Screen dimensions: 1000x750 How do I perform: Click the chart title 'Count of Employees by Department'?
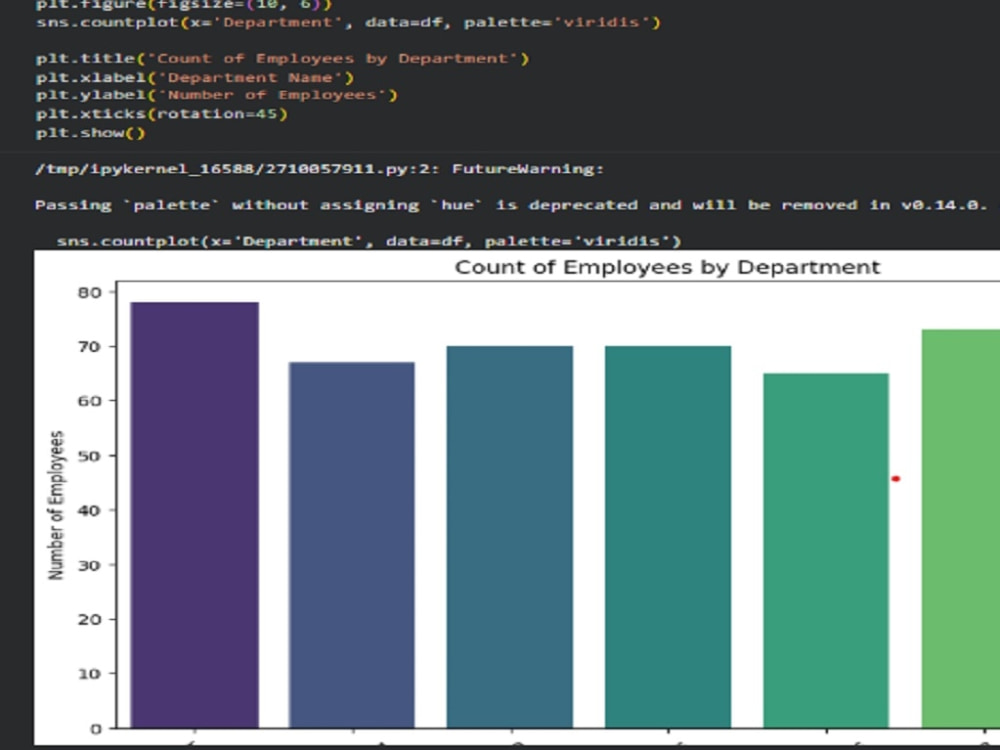(x=667, y=267)
